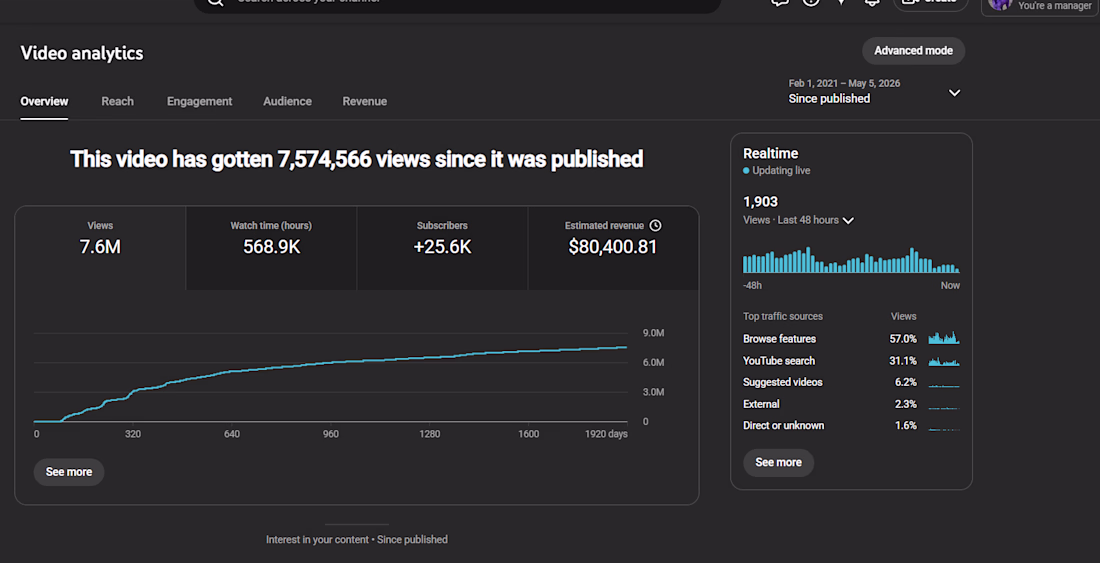The width and height of the screenshot is (1100, 563).
Task: Switch to the Engagement tab
Action: (x=199, y=101)
